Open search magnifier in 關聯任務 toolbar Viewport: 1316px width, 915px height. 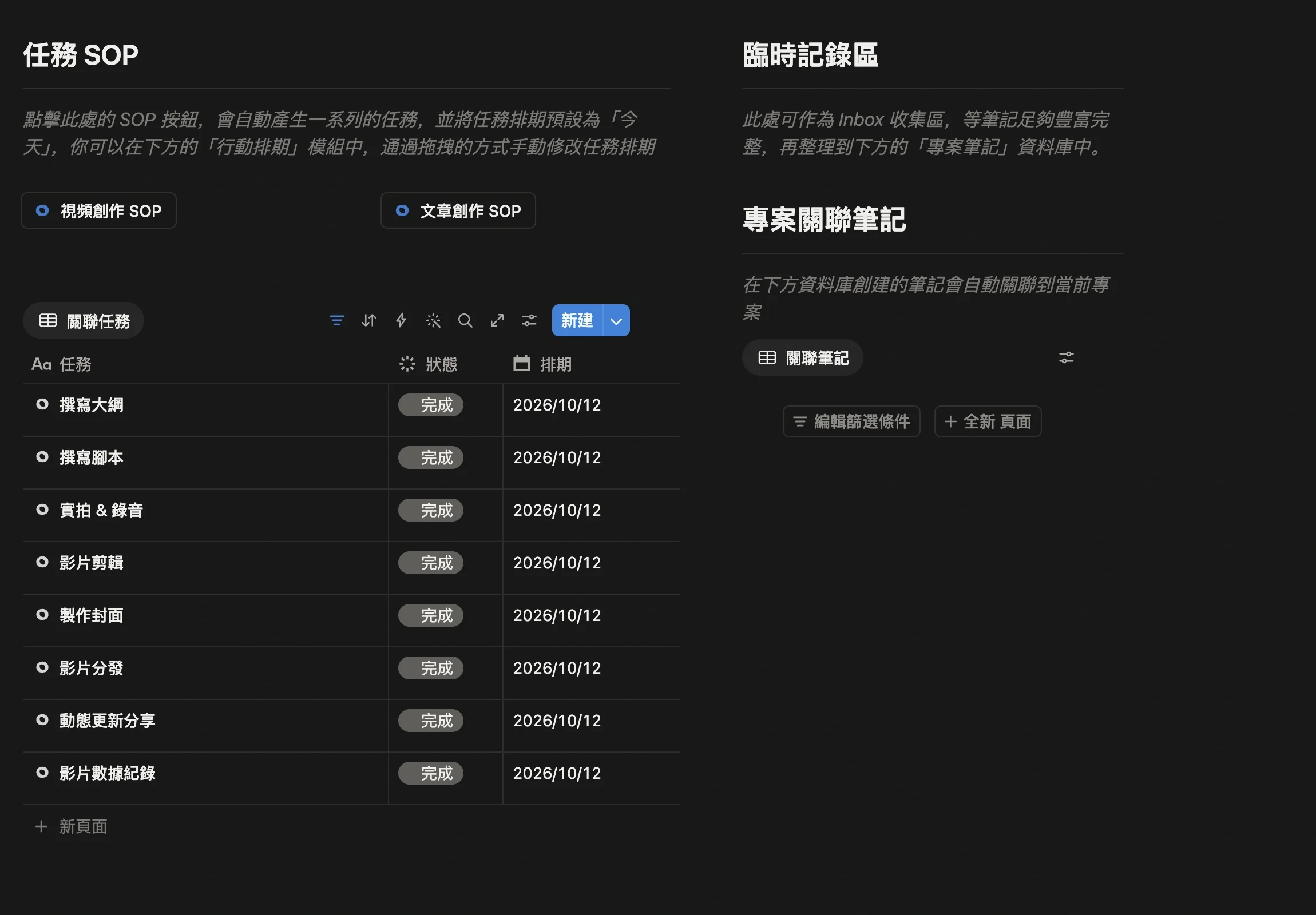tap(465, 320)
